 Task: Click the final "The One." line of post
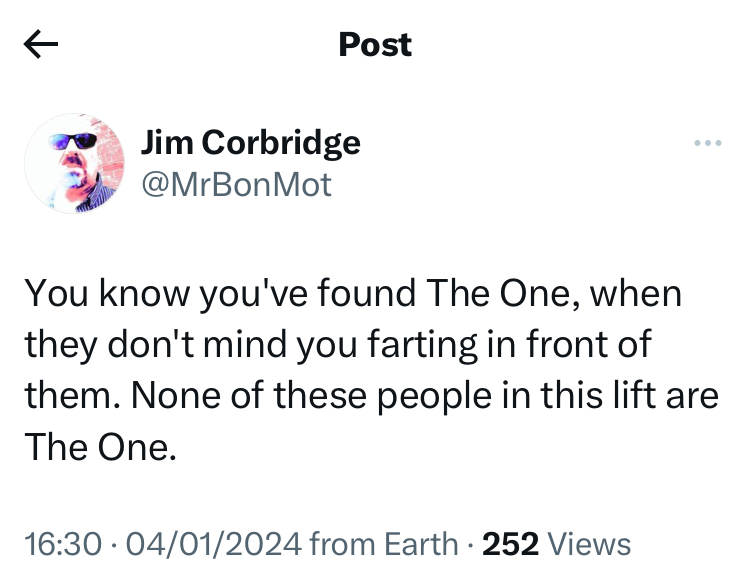click(101, 448)
